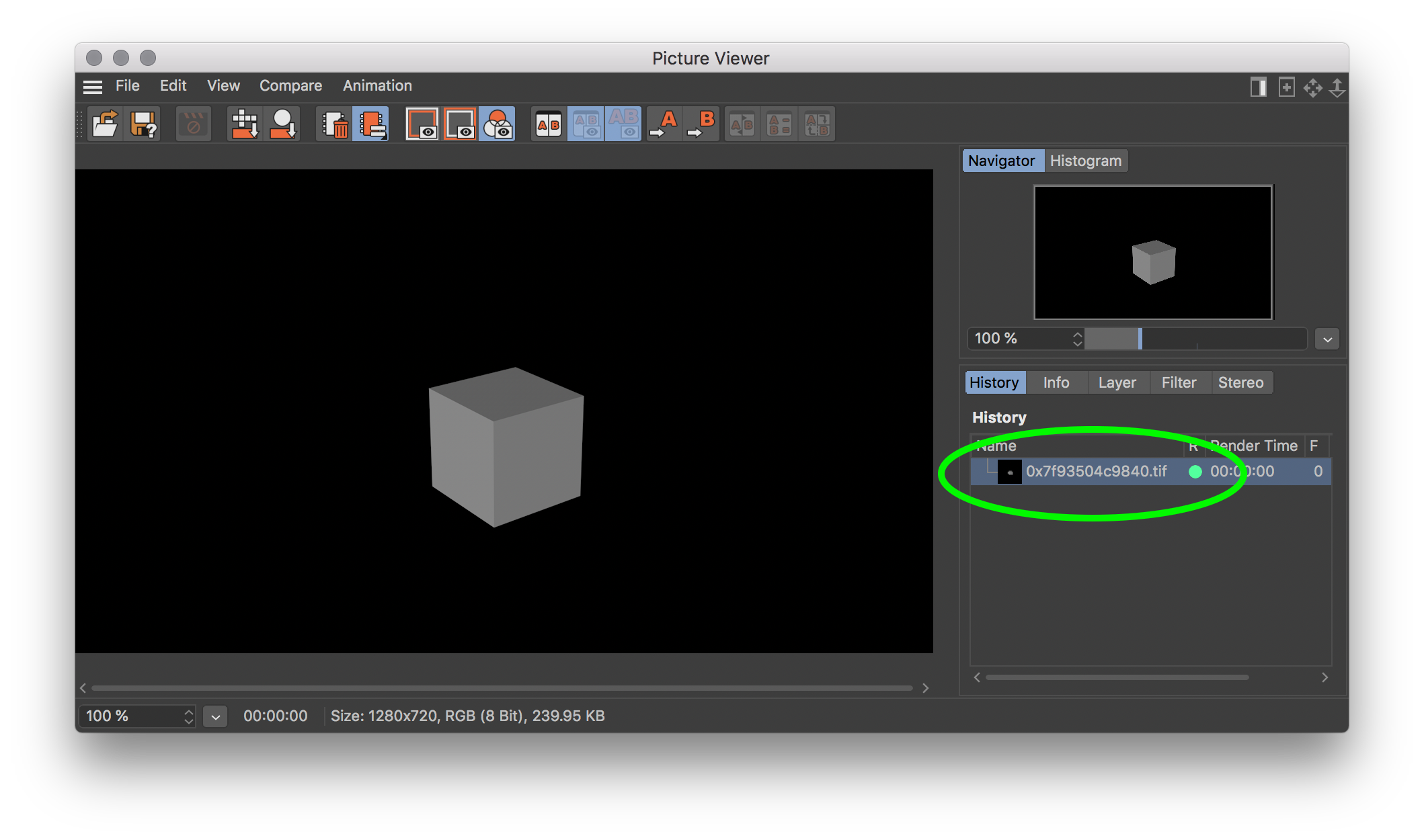Switch to the Layer tab
1424x840 pixels.
click(x=1117, y=383)
